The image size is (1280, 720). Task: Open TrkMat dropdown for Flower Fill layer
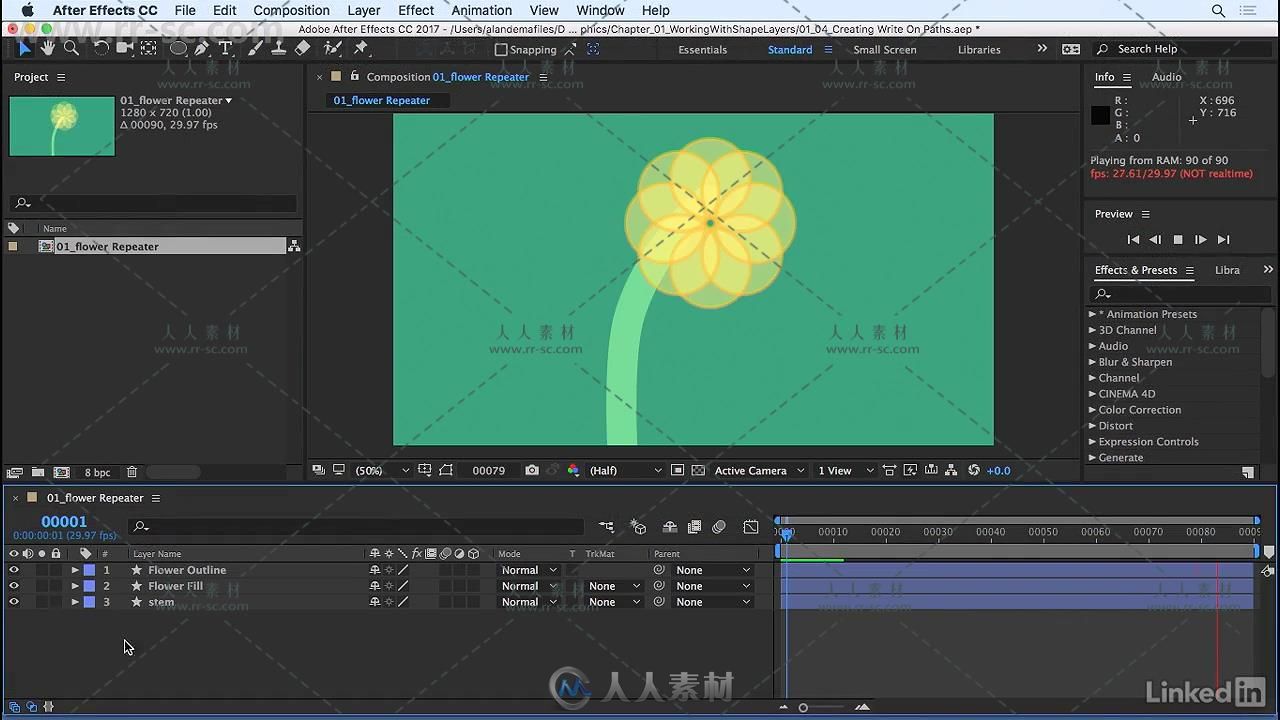point(613,586)
